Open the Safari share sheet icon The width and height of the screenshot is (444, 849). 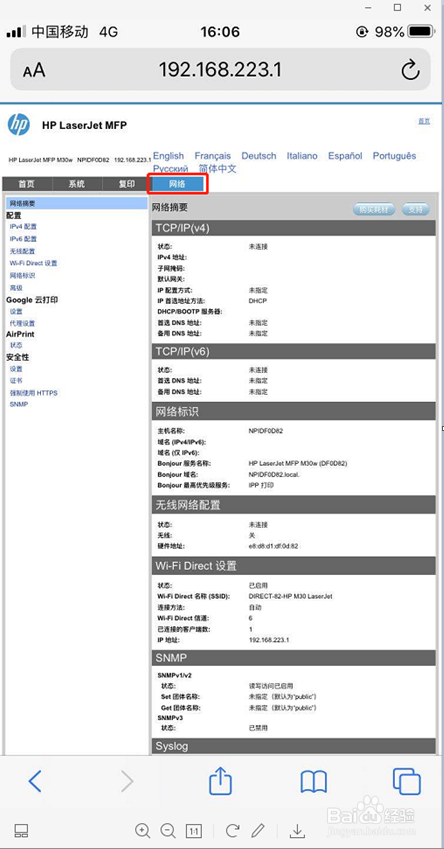[x=220, y=780]
